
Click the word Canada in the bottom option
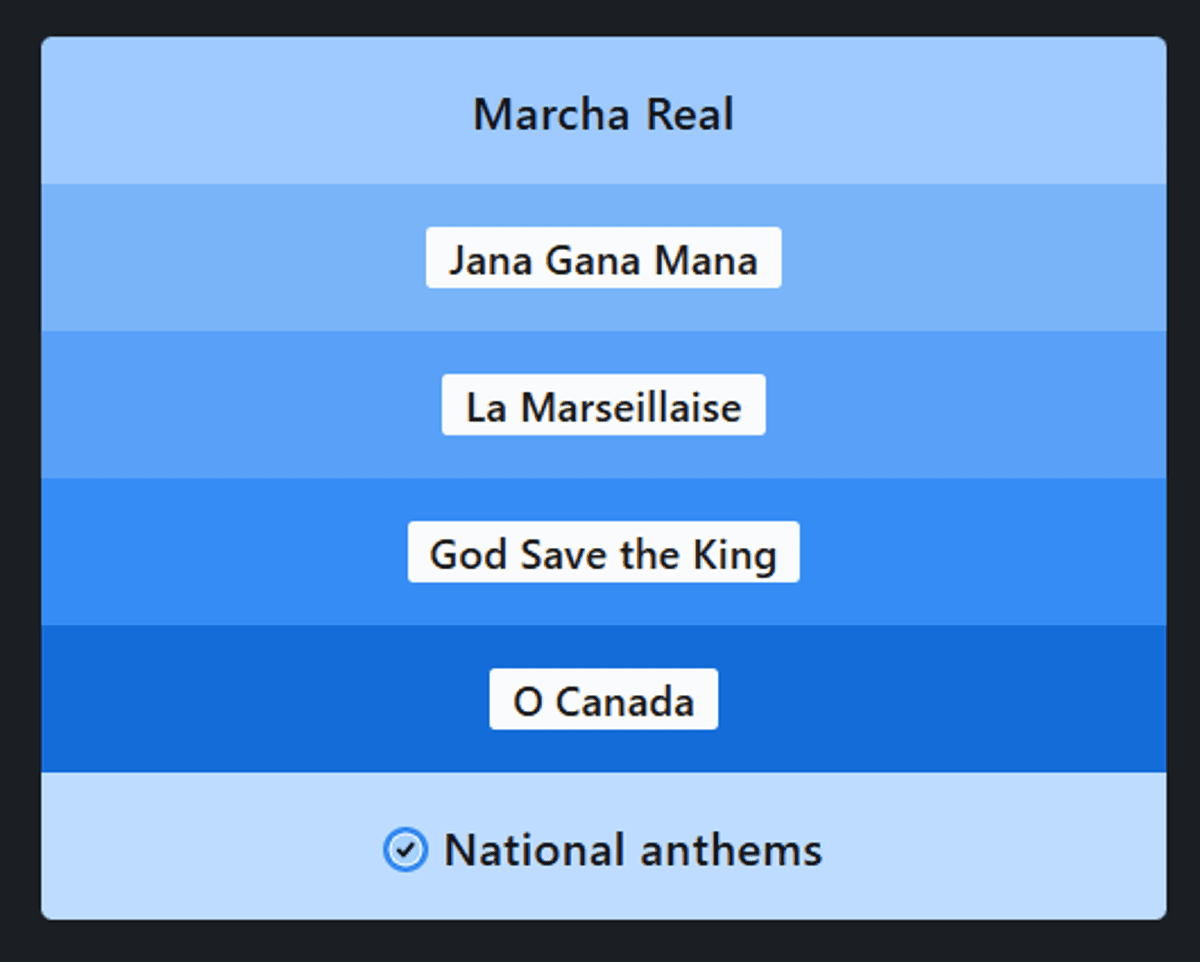pos(625,701)
